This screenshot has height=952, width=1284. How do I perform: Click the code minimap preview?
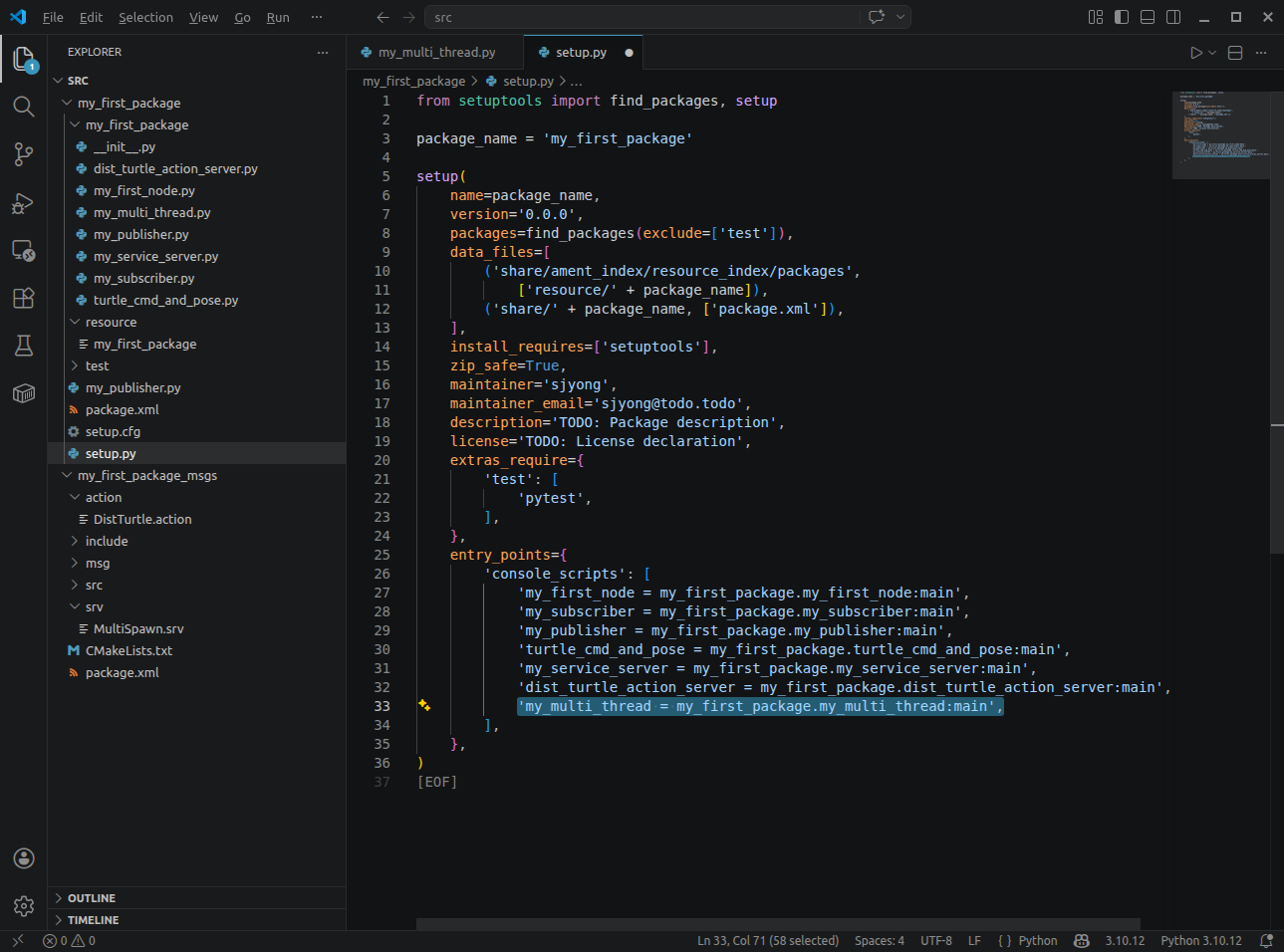(x=1220, y=134)
